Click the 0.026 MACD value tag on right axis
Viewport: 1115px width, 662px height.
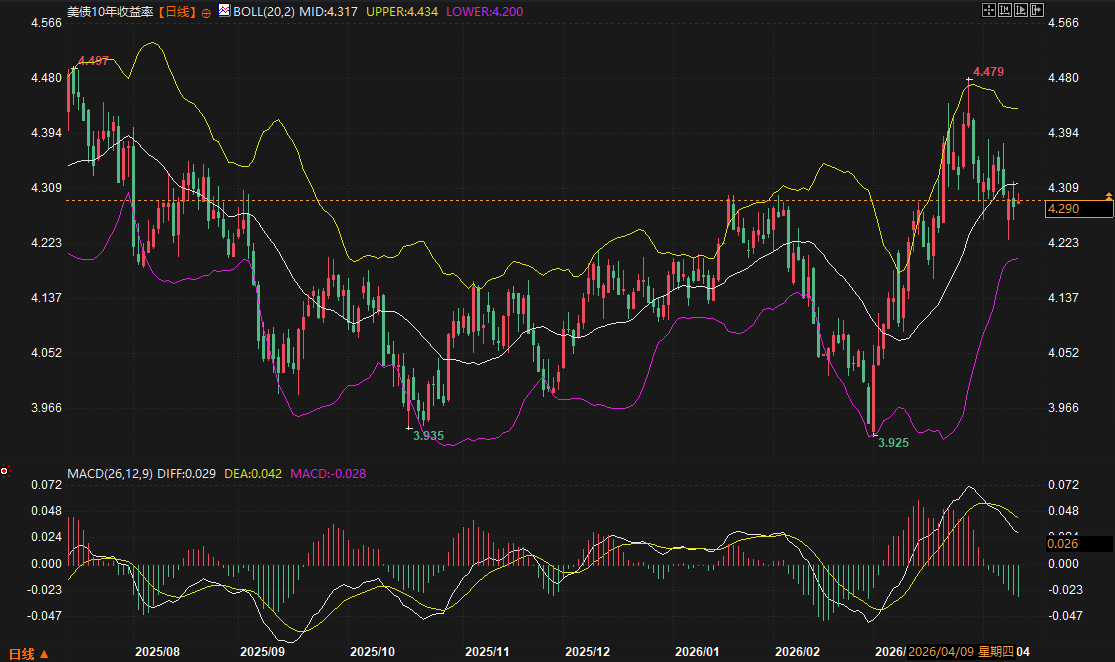pyautogui.click(x=1077, y=544)
